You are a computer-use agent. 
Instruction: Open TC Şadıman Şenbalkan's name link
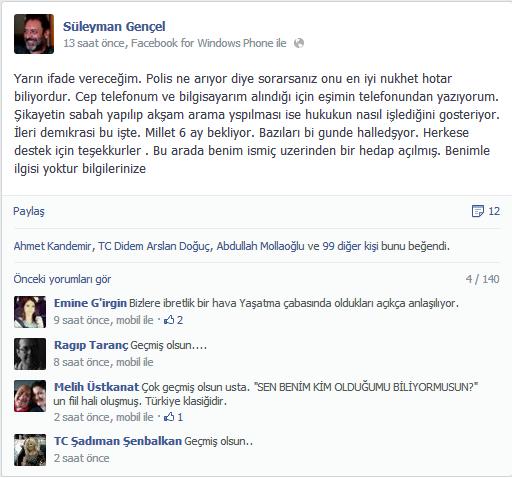[118, 441]
